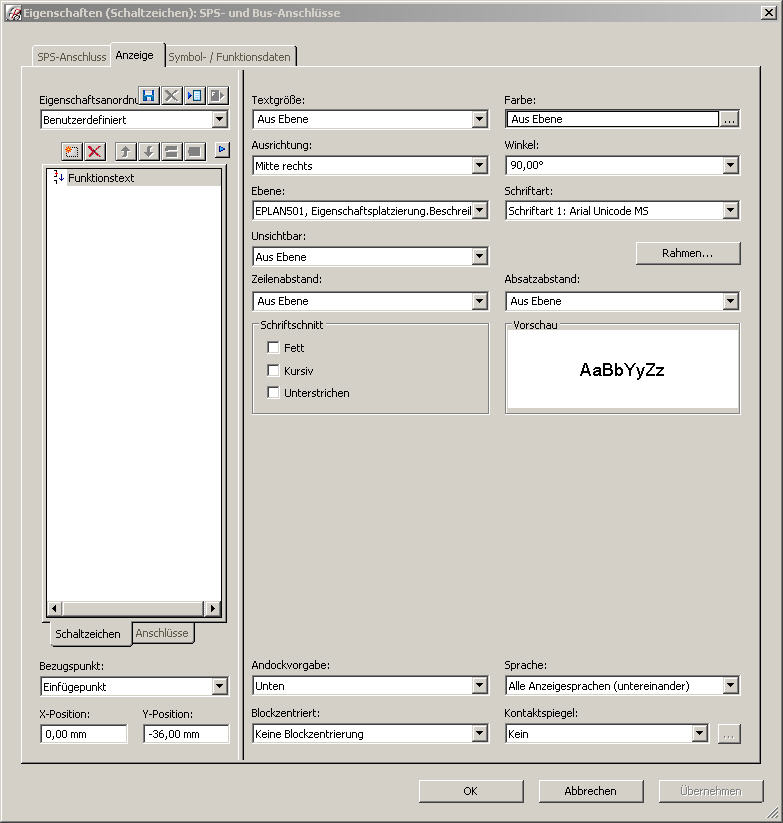Close the Eigenschaften dialog window
Screen dimensions: 783x823
coord(769,13)
